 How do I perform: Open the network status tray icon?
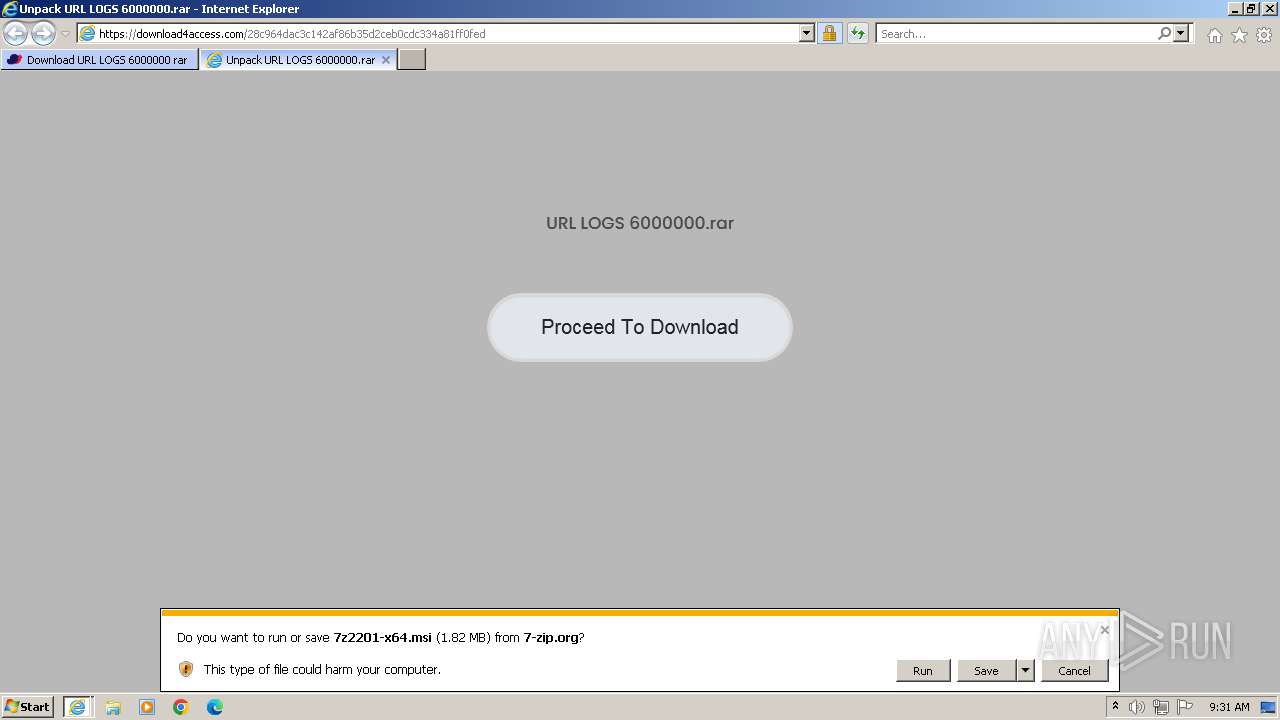pyautogui.click(x=1161, y=707)
